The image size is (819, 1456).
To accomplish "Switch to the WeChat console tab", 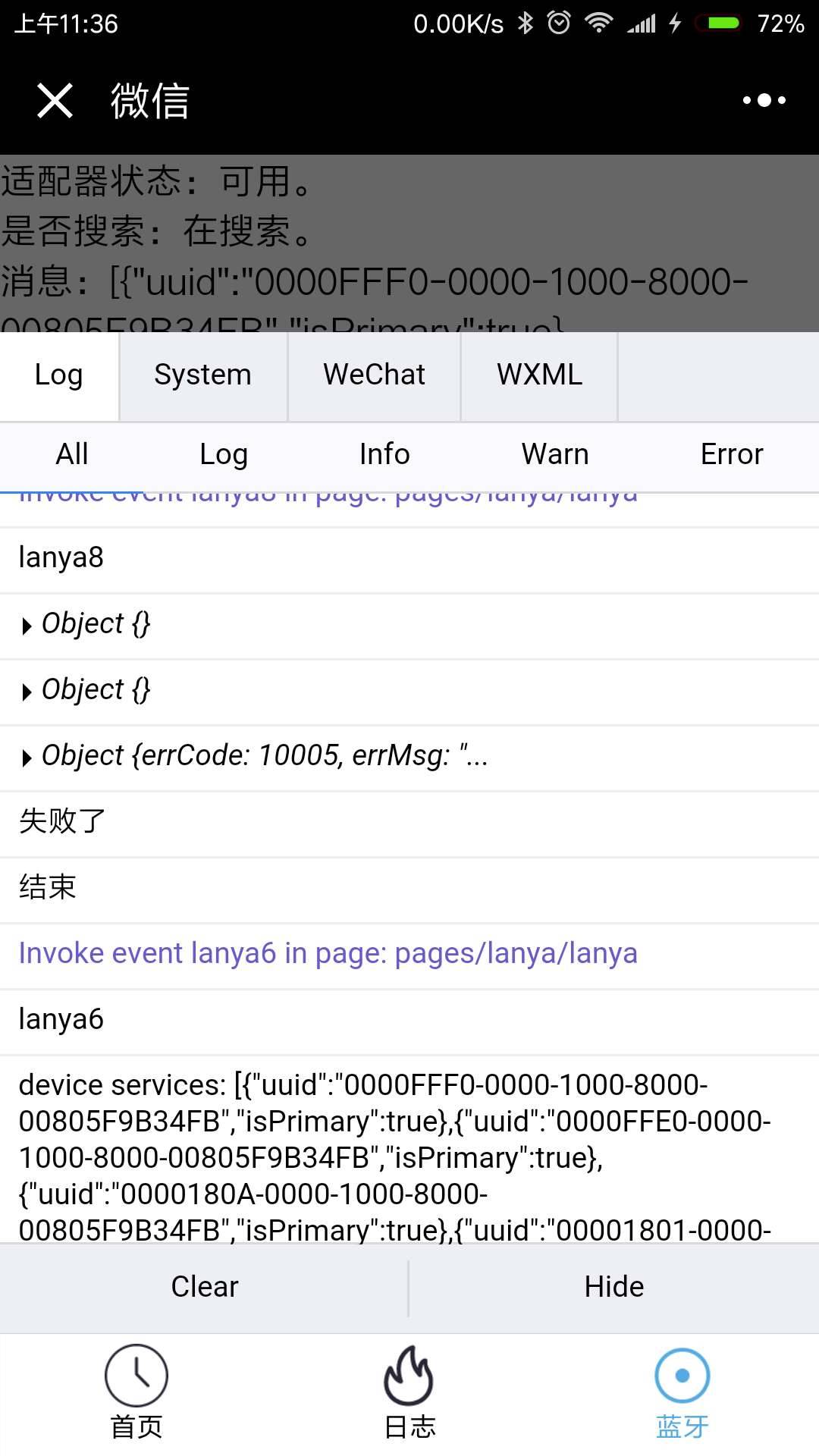I will coord(374,376).
